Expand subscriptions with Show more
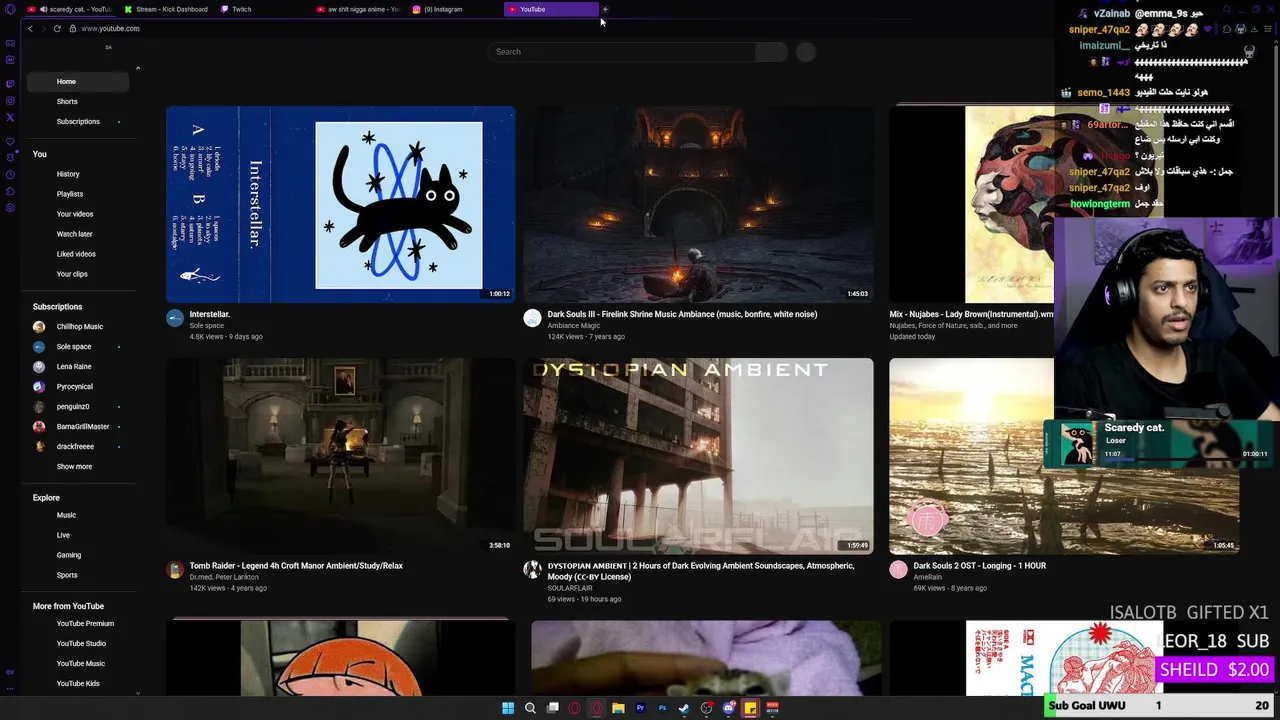Screen dimensions: 1280x720 pos(74,467)
